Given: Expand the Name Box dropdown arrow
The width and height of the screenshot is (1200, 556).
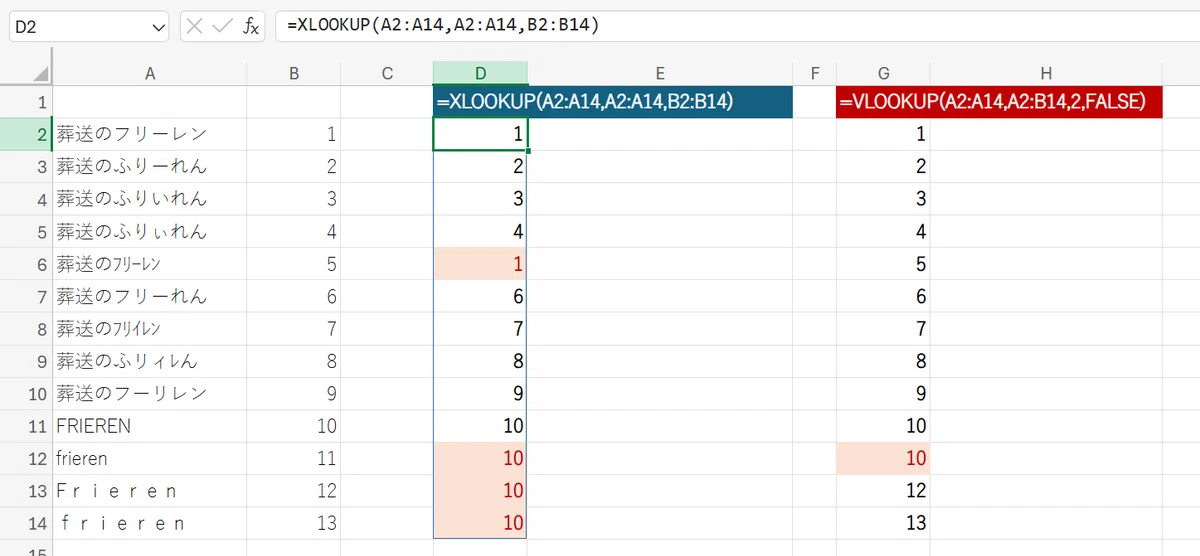Looking at the screenshot, I should click(x=157, y=27).
